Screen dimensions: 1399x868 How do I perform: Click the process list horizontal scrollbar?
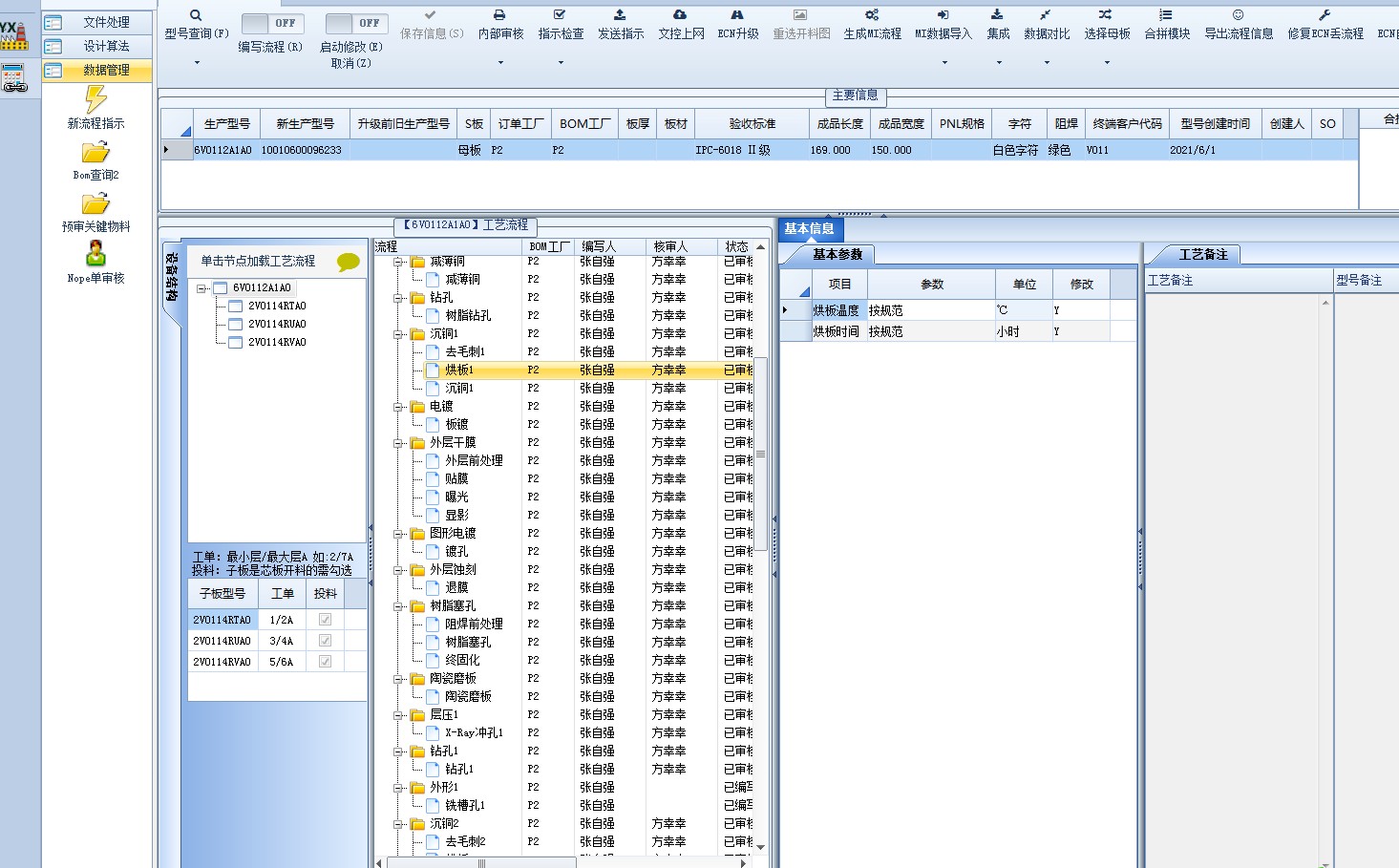pyautogui.click(x=481, y=862)
